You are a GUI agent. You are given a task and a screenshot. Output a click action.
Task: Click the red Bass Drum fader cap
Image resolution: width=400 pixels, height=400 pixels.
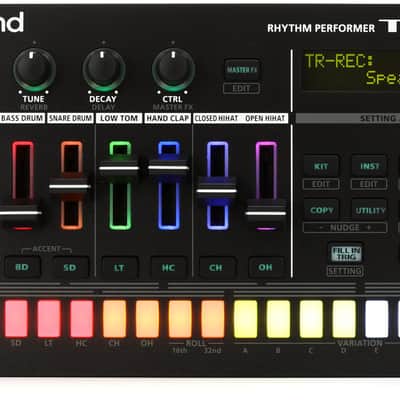21,212
